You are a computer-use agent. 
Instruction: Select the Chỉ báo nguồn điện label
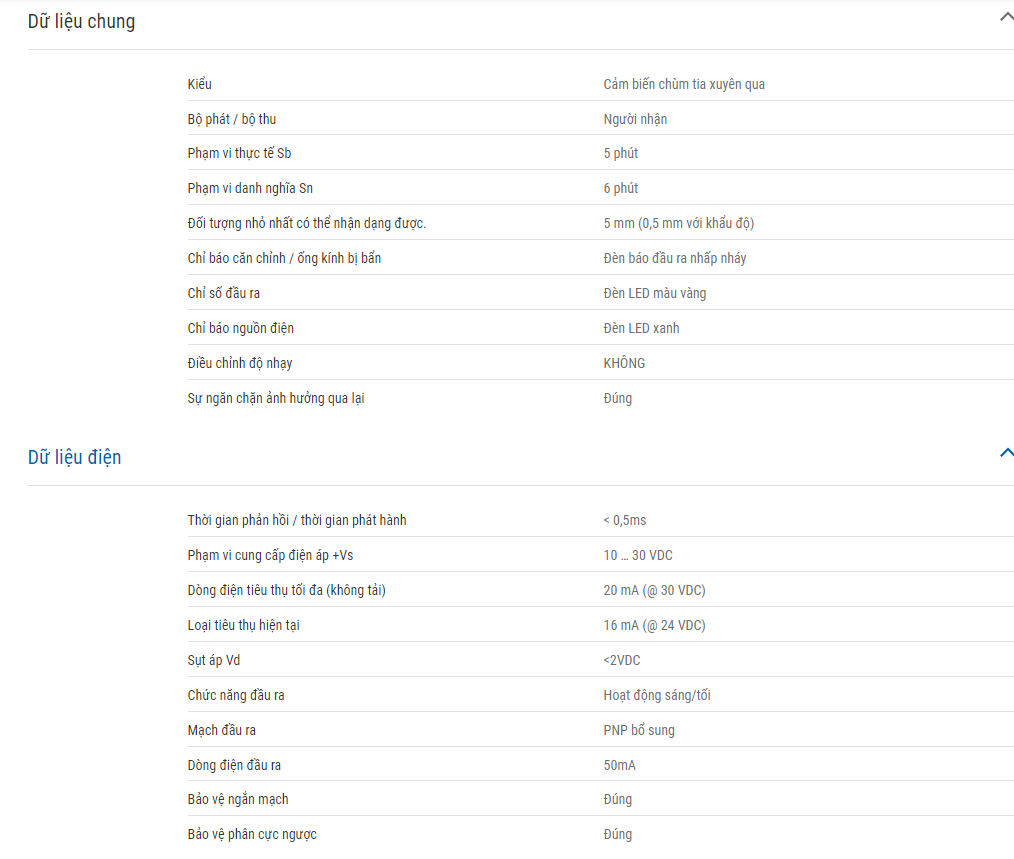[x=241, y=328]
